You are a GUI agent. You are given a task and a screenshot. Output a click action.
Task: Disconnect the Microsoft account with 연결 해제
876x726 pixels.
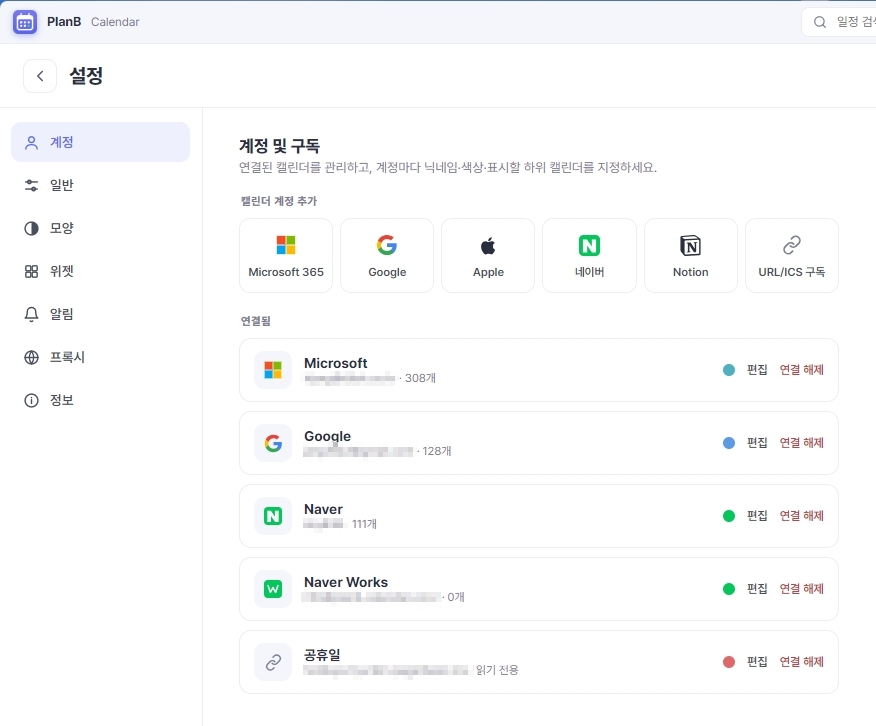coord(802,370)
